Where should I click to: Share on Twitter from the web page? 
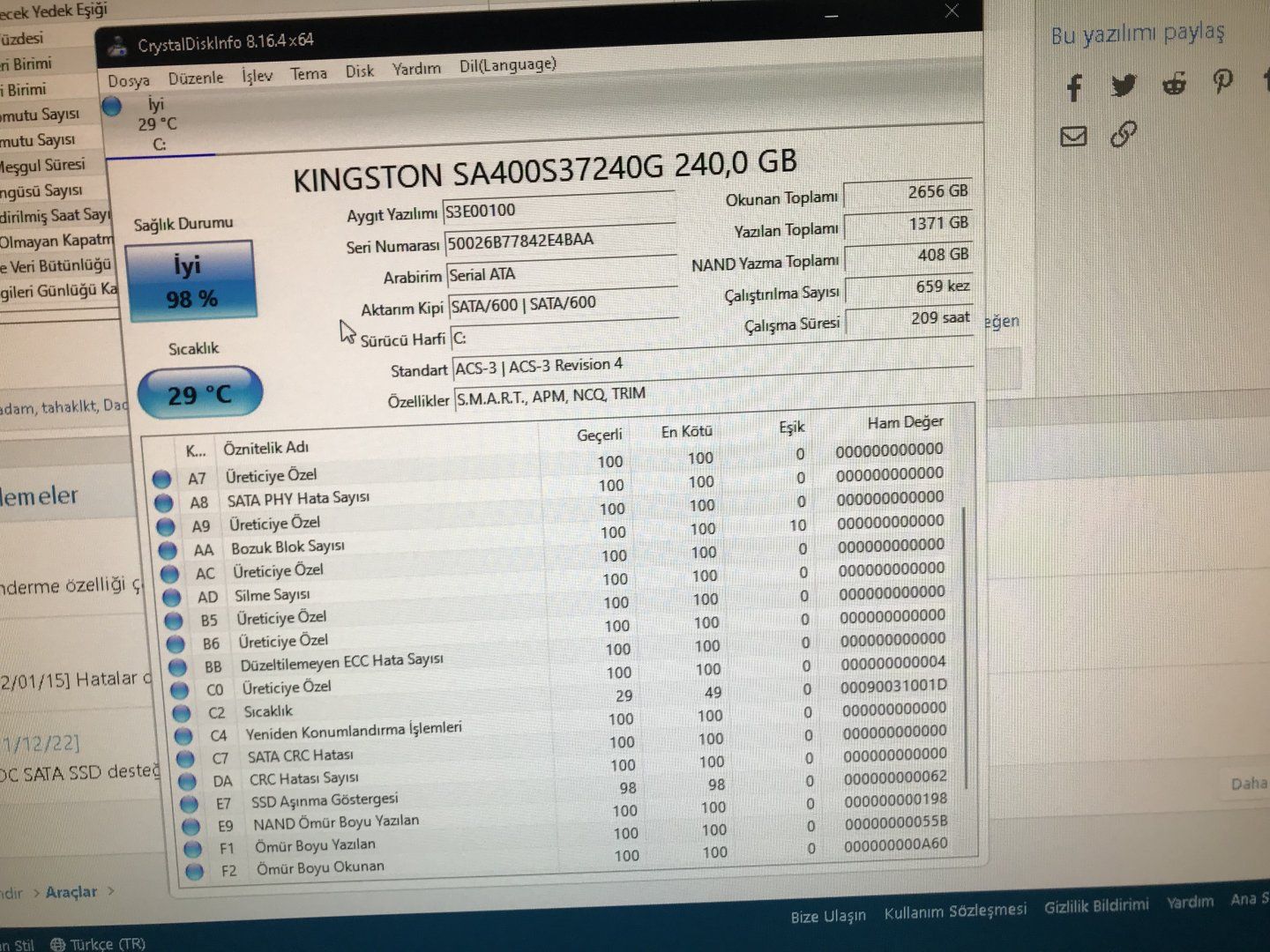coord(1124,86)
